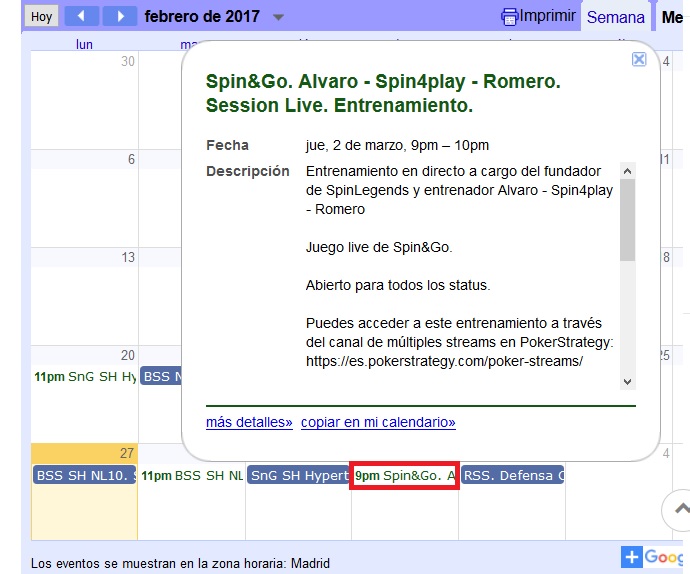Click the Imprimir text label
690x574 pixels.
point(547,16)
